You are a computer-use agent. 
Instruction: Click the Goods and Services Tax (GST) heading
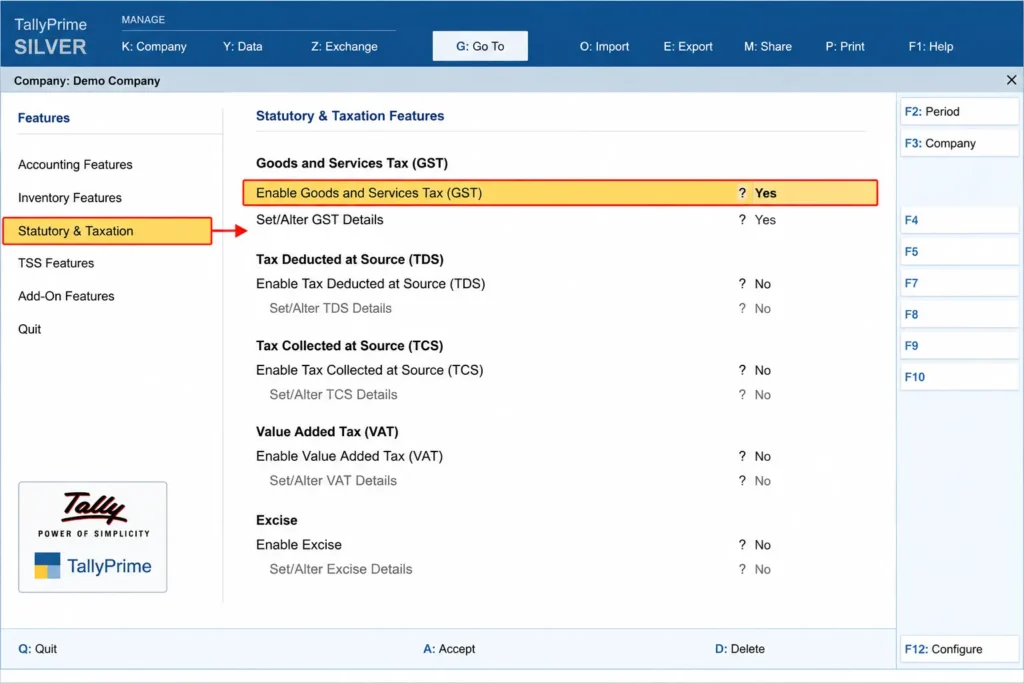pyautogui.click(x=352, y=163)
